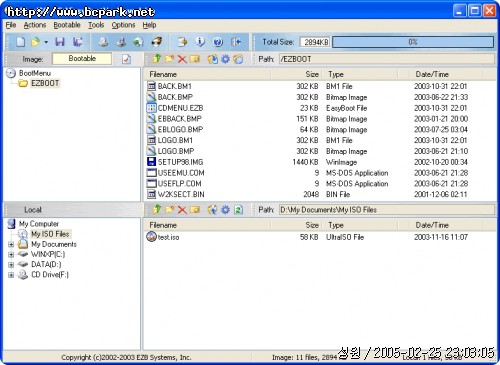Expand the CD Drive(F:) node
Screen dimensions: 500x365
point(11,275)
